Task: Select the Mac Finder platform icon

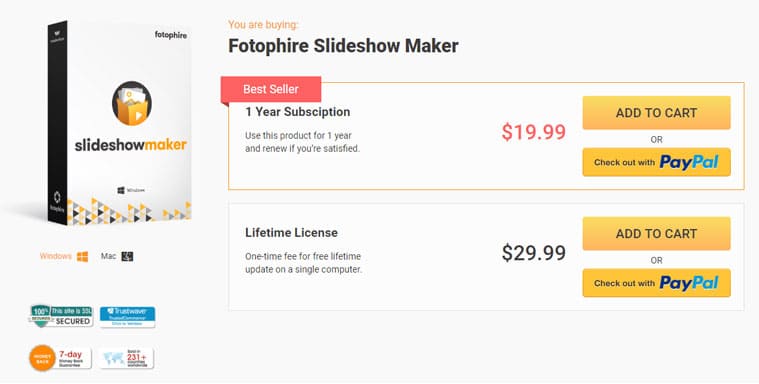Action: click(x=127, y=257)
